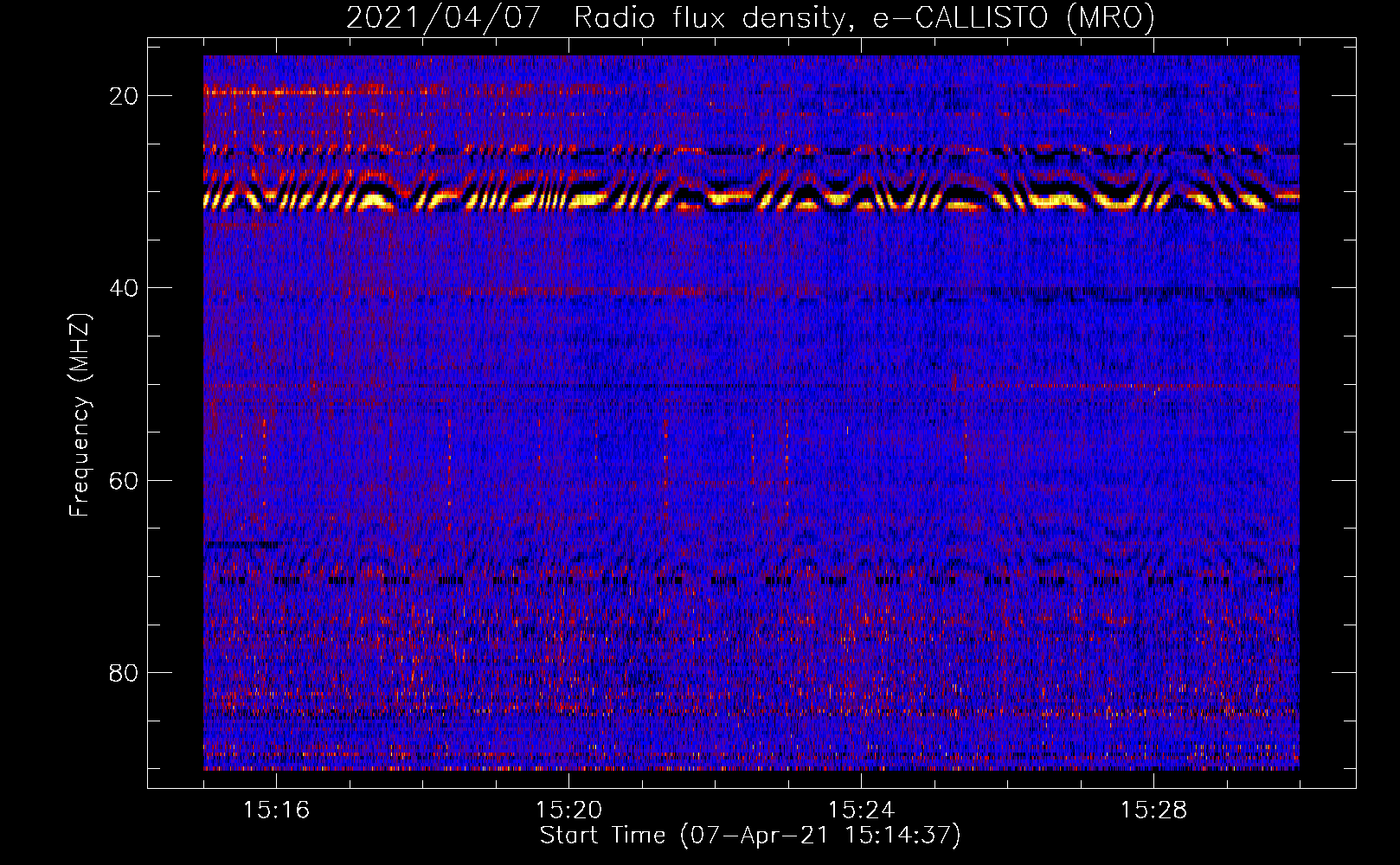Click the 'Frequency (MHZ)' axis label
The image size is (1400, 865).
click(x=80, y=416)
